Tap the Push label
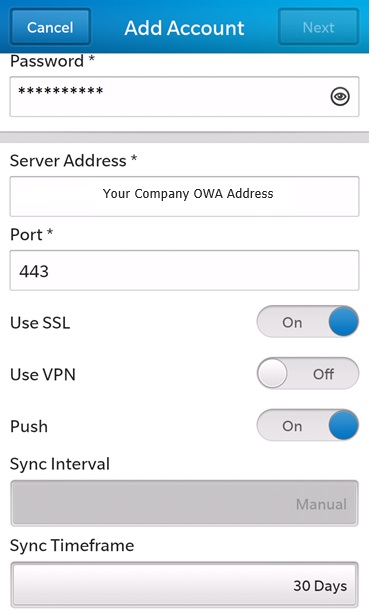 pyautogui.click(x=29, y=426)
